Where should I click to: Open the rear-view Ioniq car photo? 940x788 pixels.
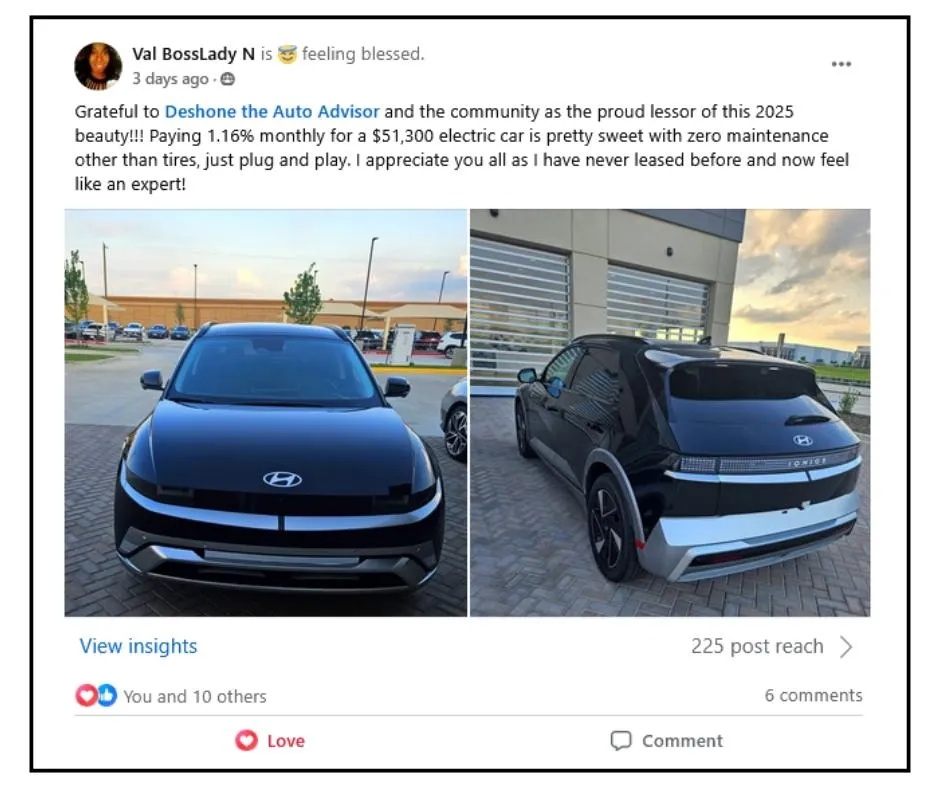tap(670, 413)
